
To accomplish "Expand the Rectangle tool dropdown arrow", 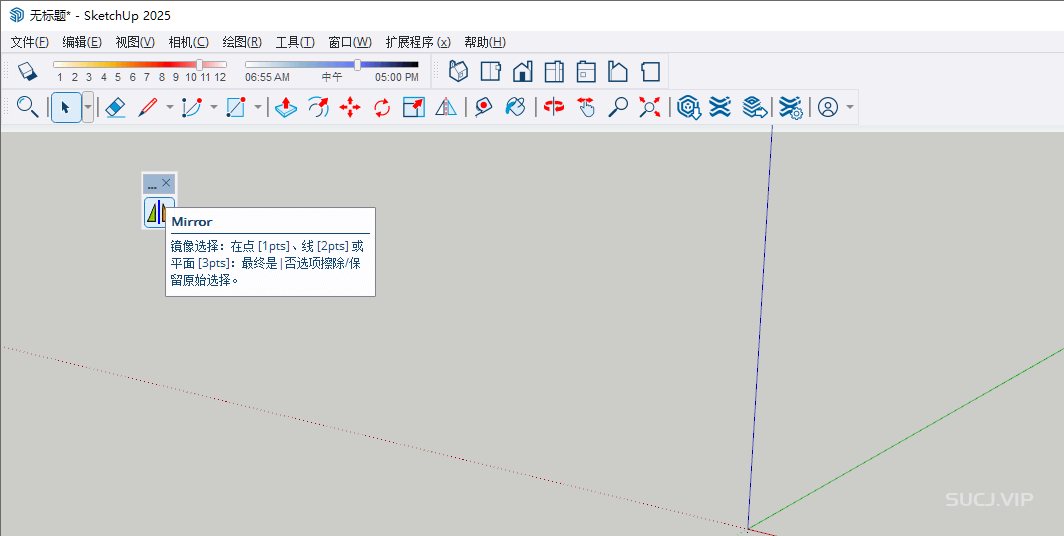I will 258,107.
